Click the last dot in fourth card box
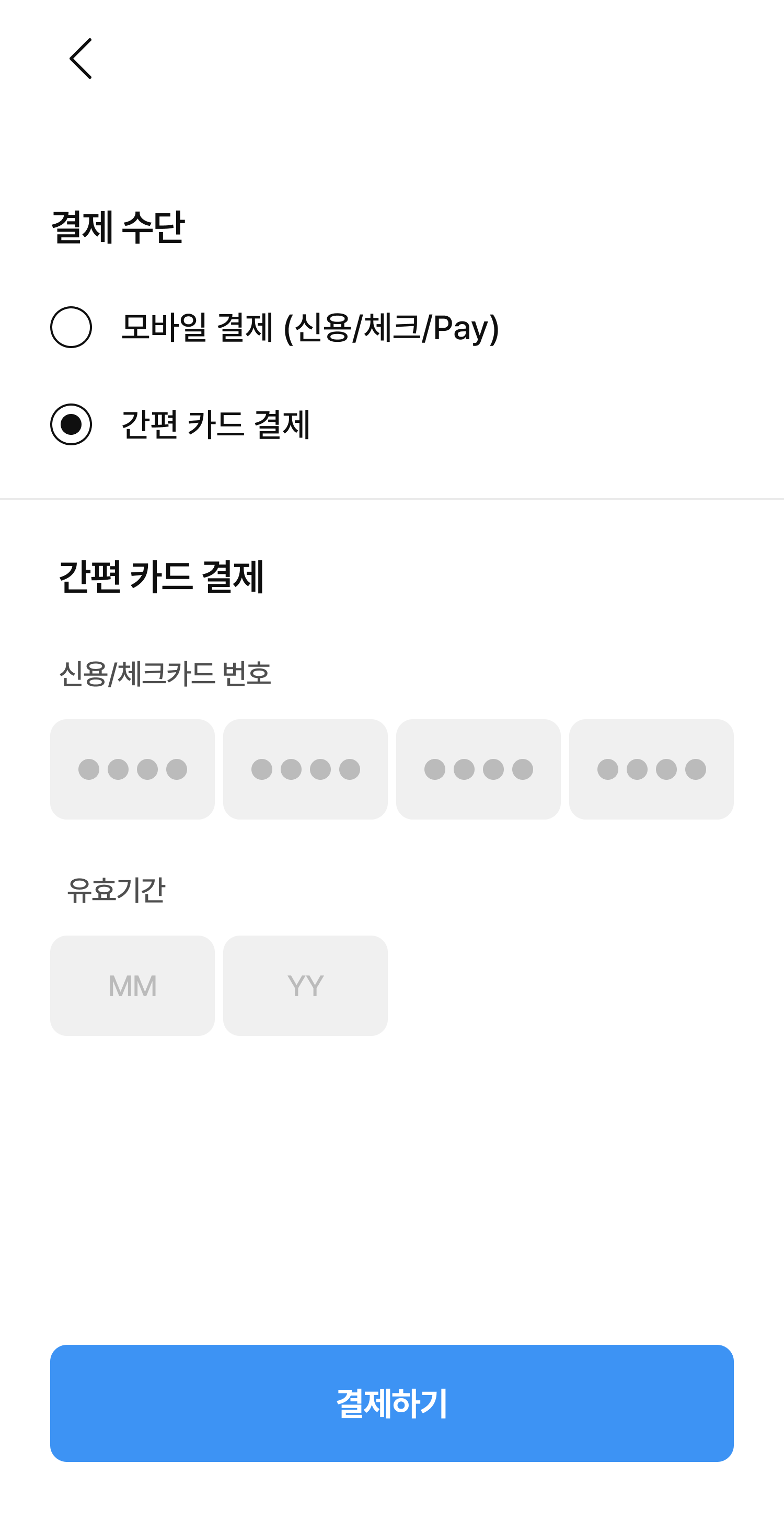784x1533 pixels. coord(695,769)
